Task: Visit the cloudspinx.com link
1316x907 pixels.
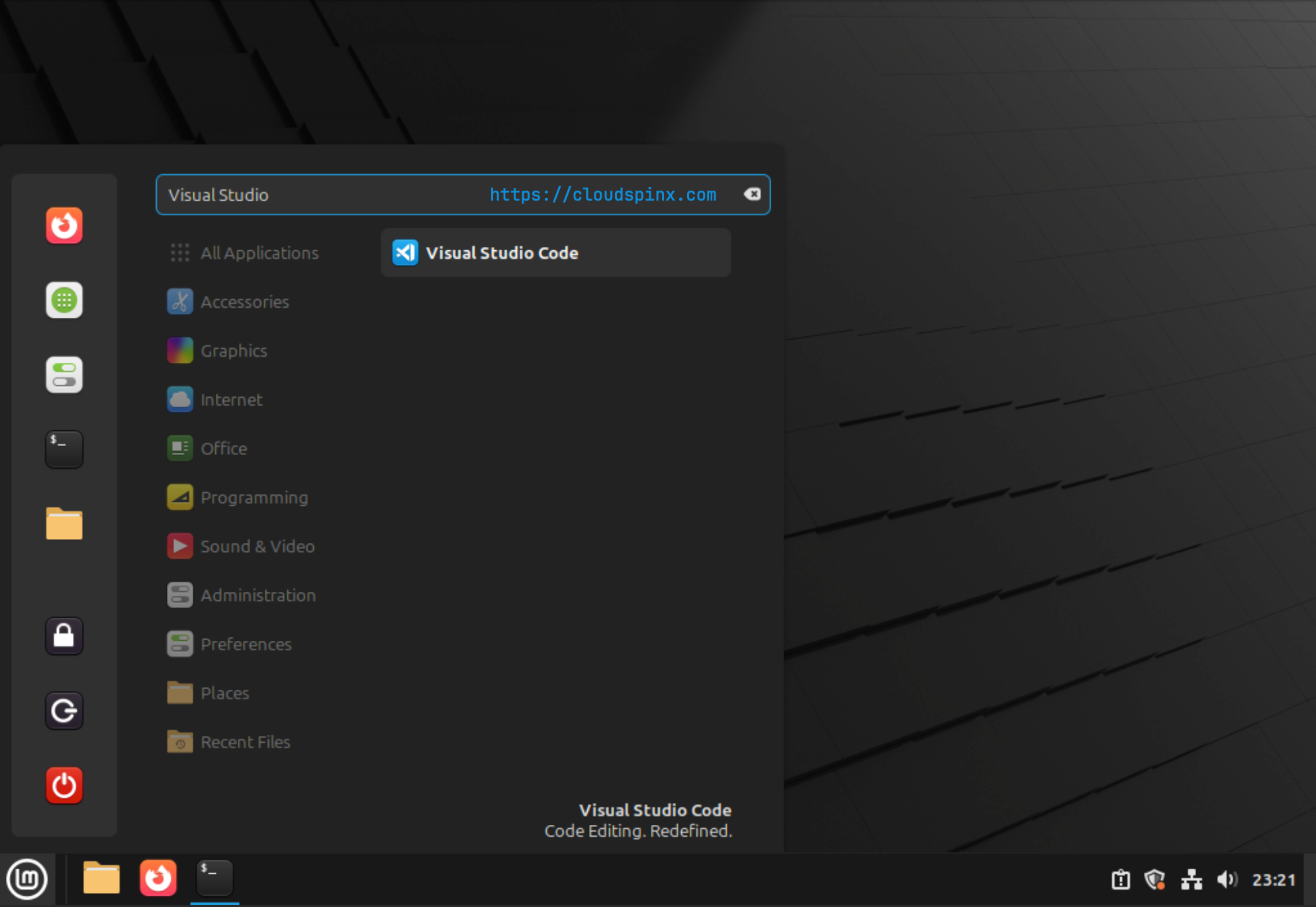Action: click(602, 195)
